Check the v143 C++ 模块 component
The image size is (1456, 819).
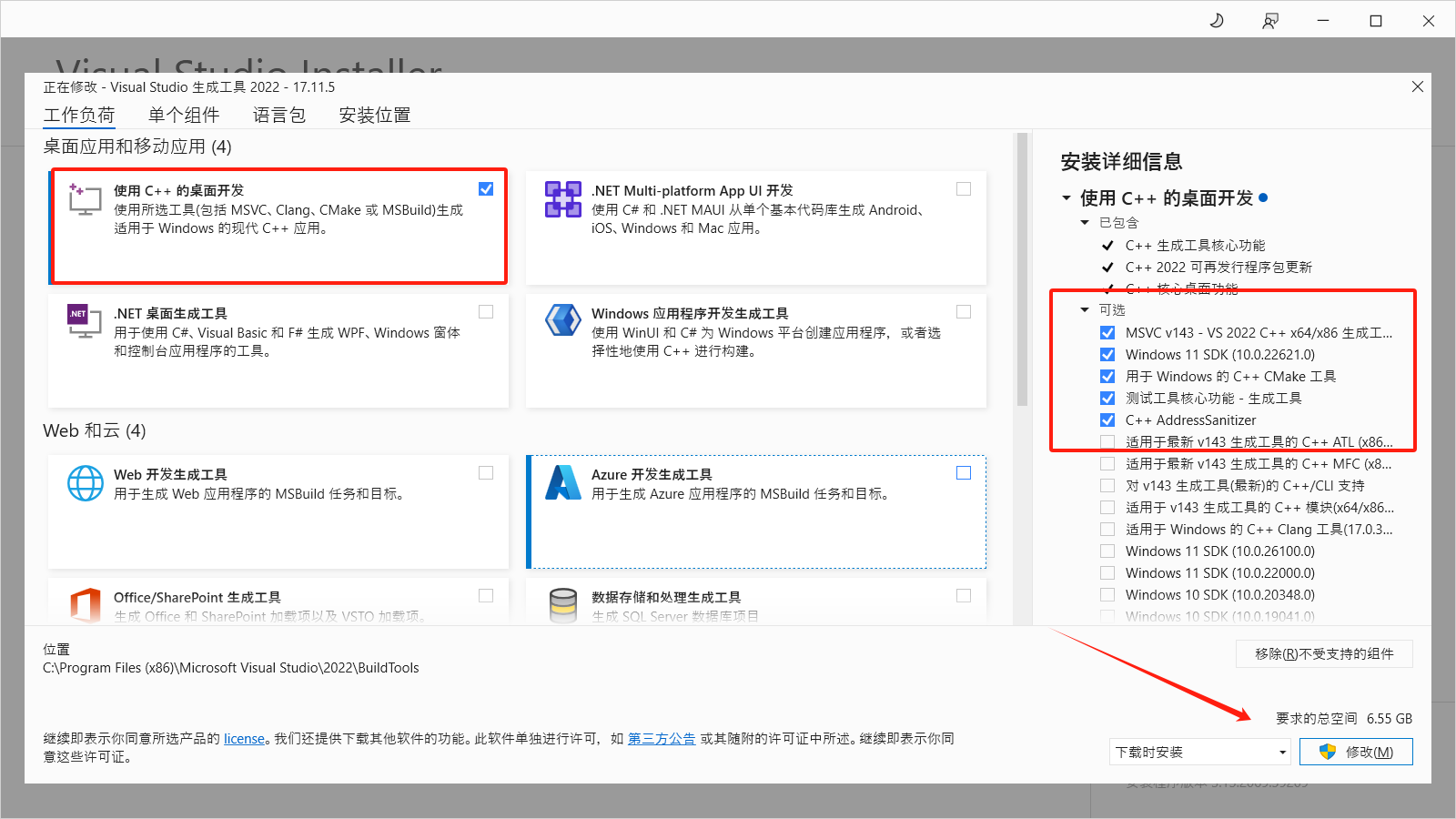pyautogui.click(x=1107, y=508)
